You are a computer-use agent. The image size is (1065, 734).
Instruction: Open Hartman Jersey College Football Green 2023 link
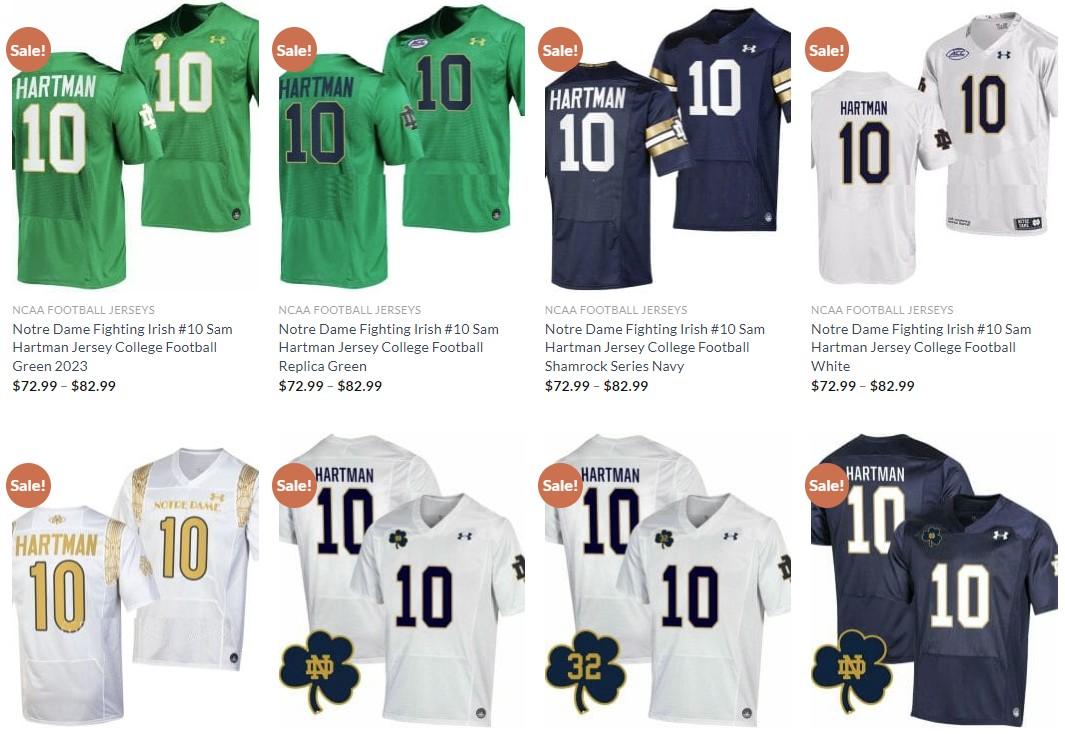click(x=122, y=347)
